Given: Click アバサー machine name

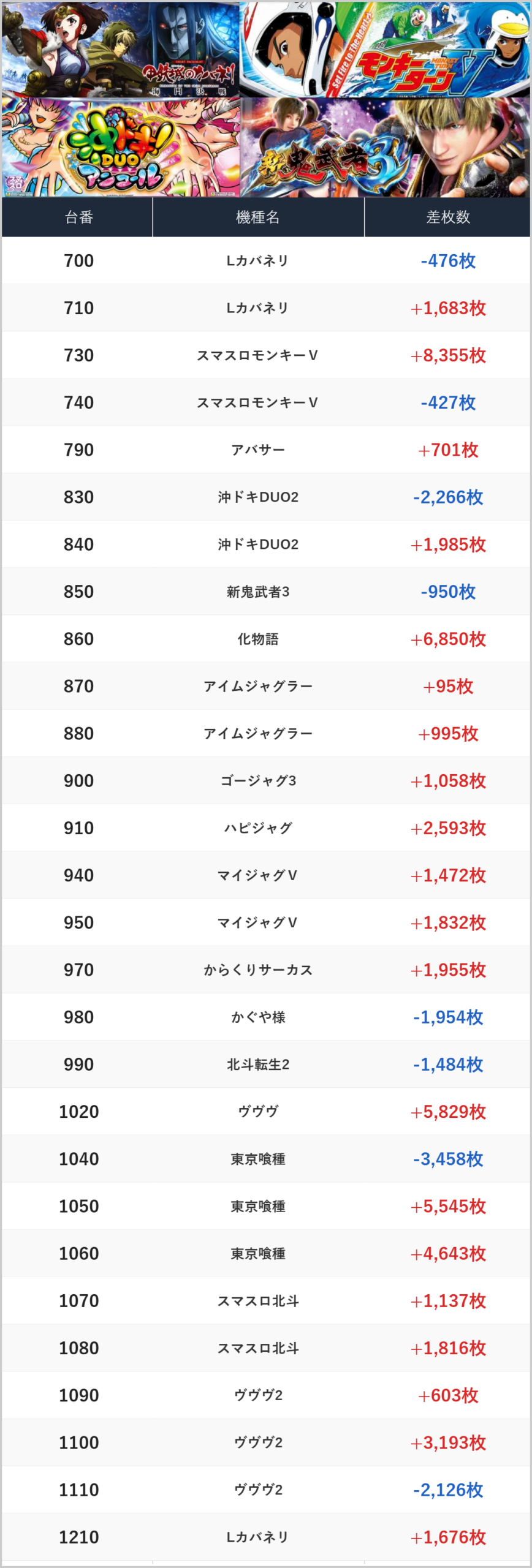Looking at the screenshot, I should 257,450.
